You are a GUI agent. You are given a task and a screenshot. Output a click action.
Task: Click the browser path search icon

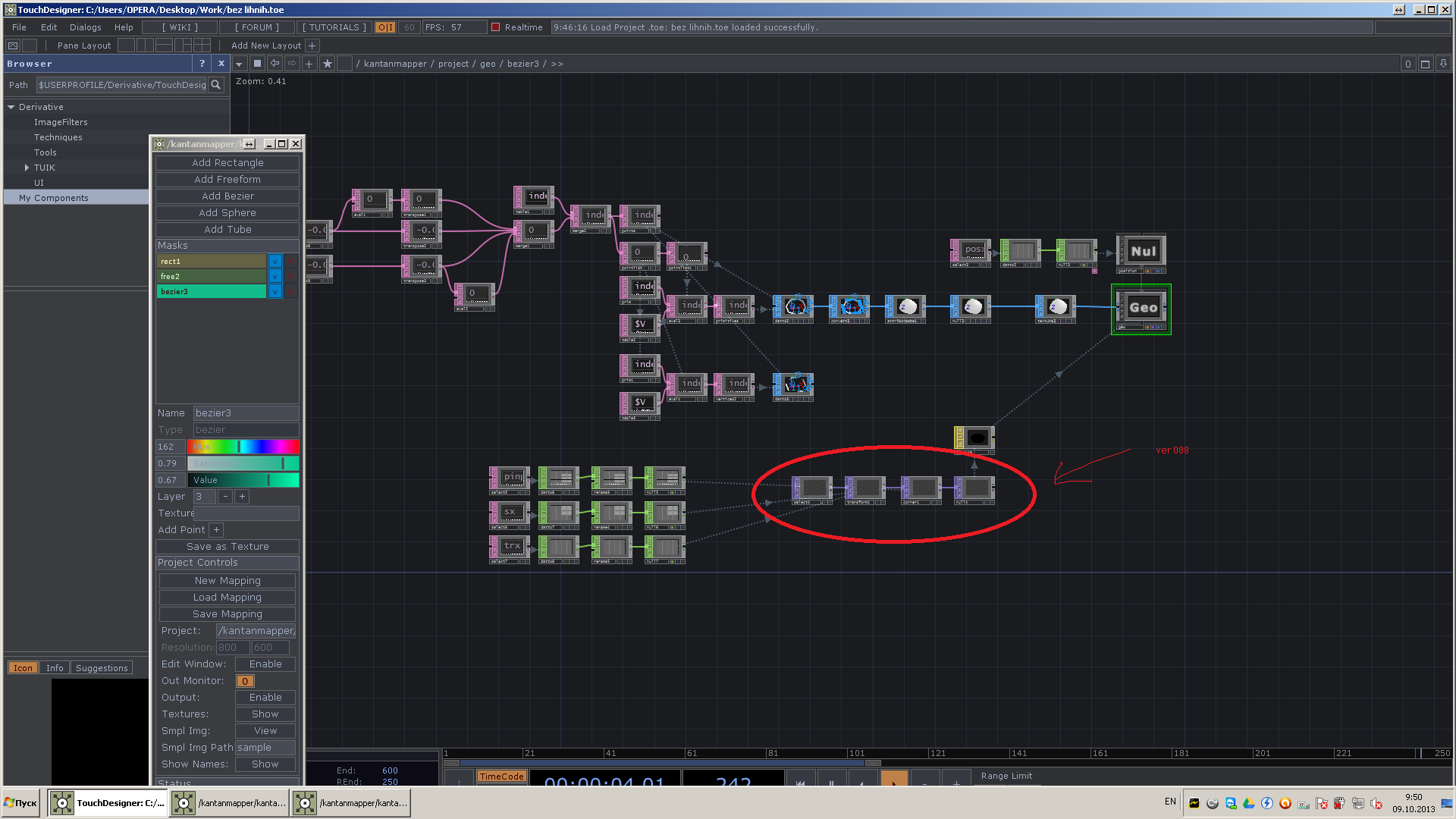[216, 85]
